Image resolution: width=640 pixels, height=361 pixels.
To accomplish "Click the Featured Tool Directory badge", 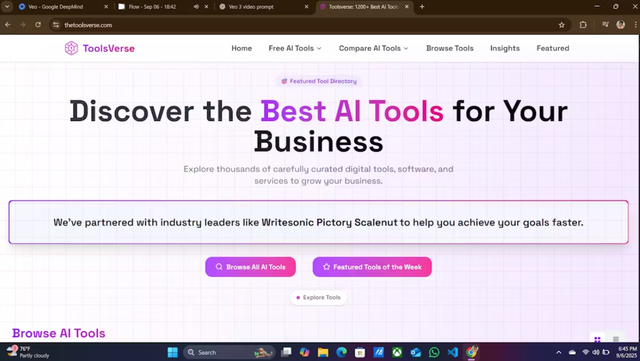I will pyautogui.click(x=319, y=81).
